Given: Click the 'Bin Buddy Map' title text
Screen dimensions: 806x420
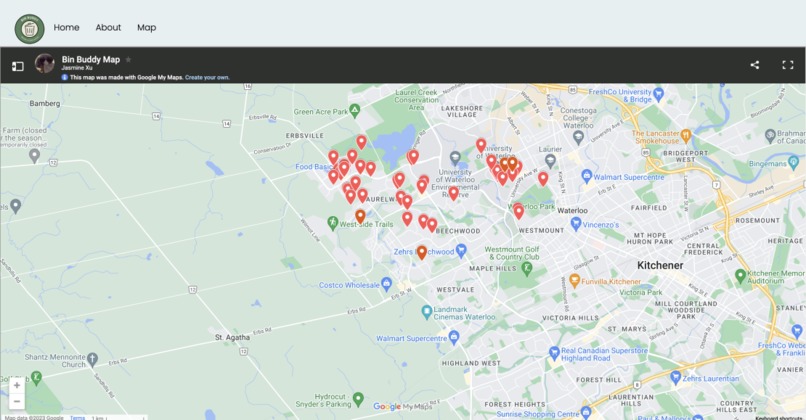Looking at the screenshot, I should tap(91, 60).
